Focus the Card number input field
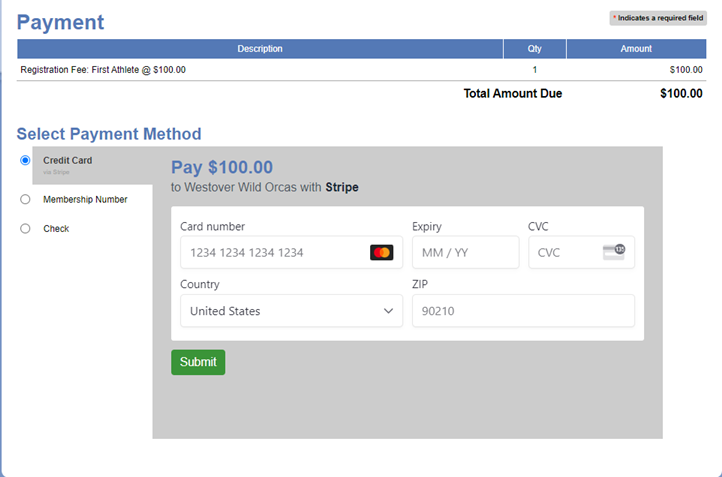Image resolution: width=722 pixels, height=477 pixels. click(x=270, y=253)
